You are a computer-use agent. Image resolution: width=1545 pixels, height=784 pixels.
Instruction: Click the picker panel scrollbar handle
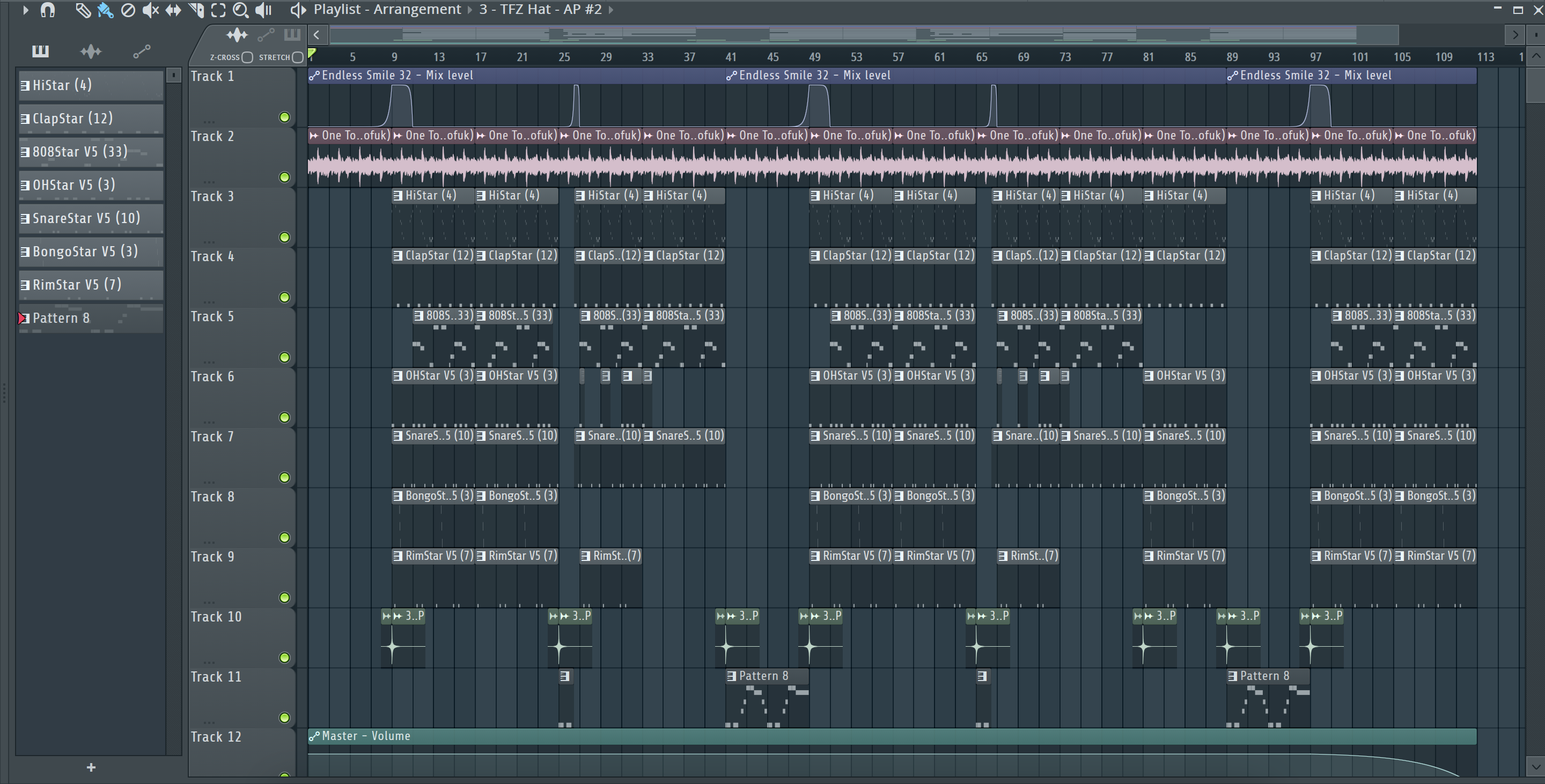coord(173,76)
